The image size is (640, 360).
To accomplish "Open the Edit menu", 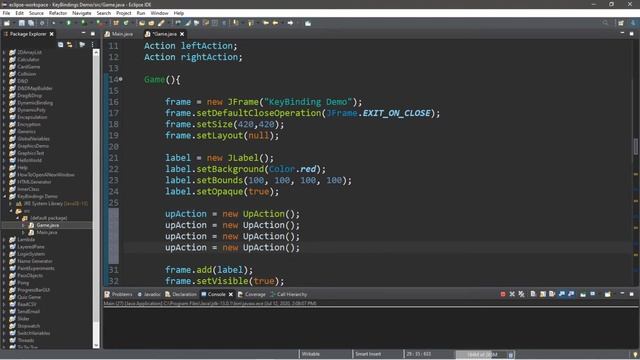I will coord(19,13).
